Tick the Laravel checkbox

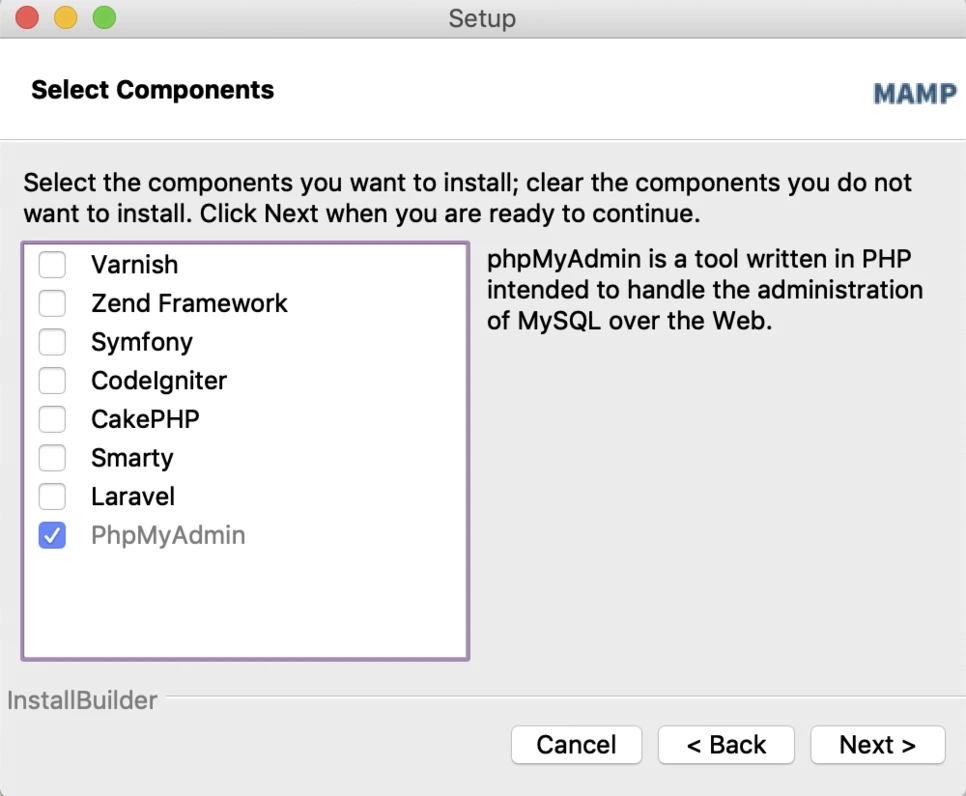(52, 497)
